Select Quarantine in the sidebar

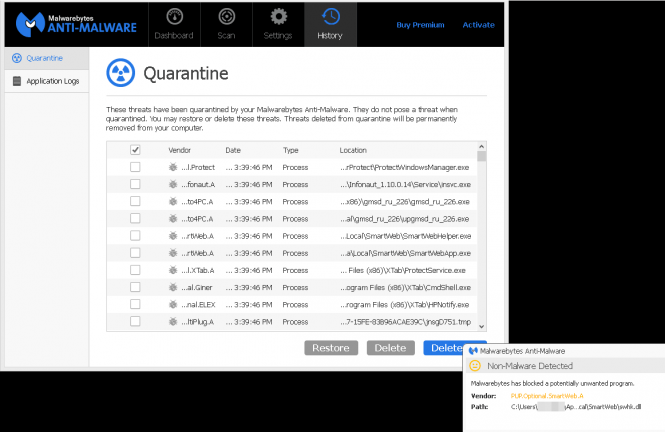(47, 58)
